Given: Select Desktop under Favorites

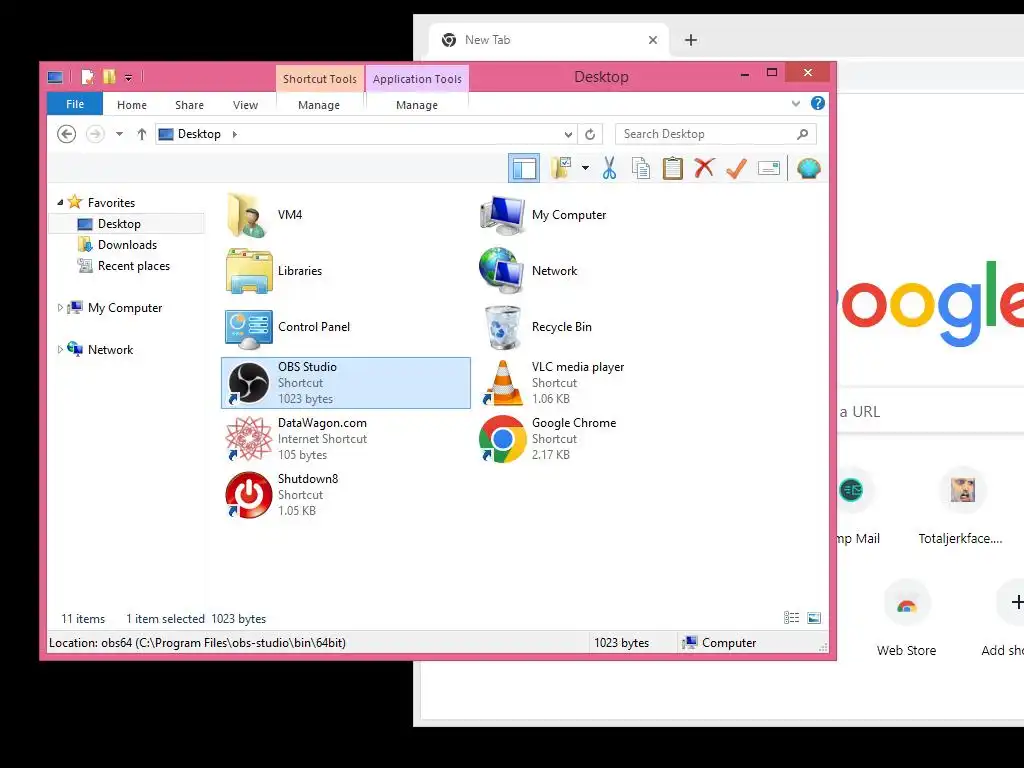Looking at the screenshot, I should click(127, 224).
